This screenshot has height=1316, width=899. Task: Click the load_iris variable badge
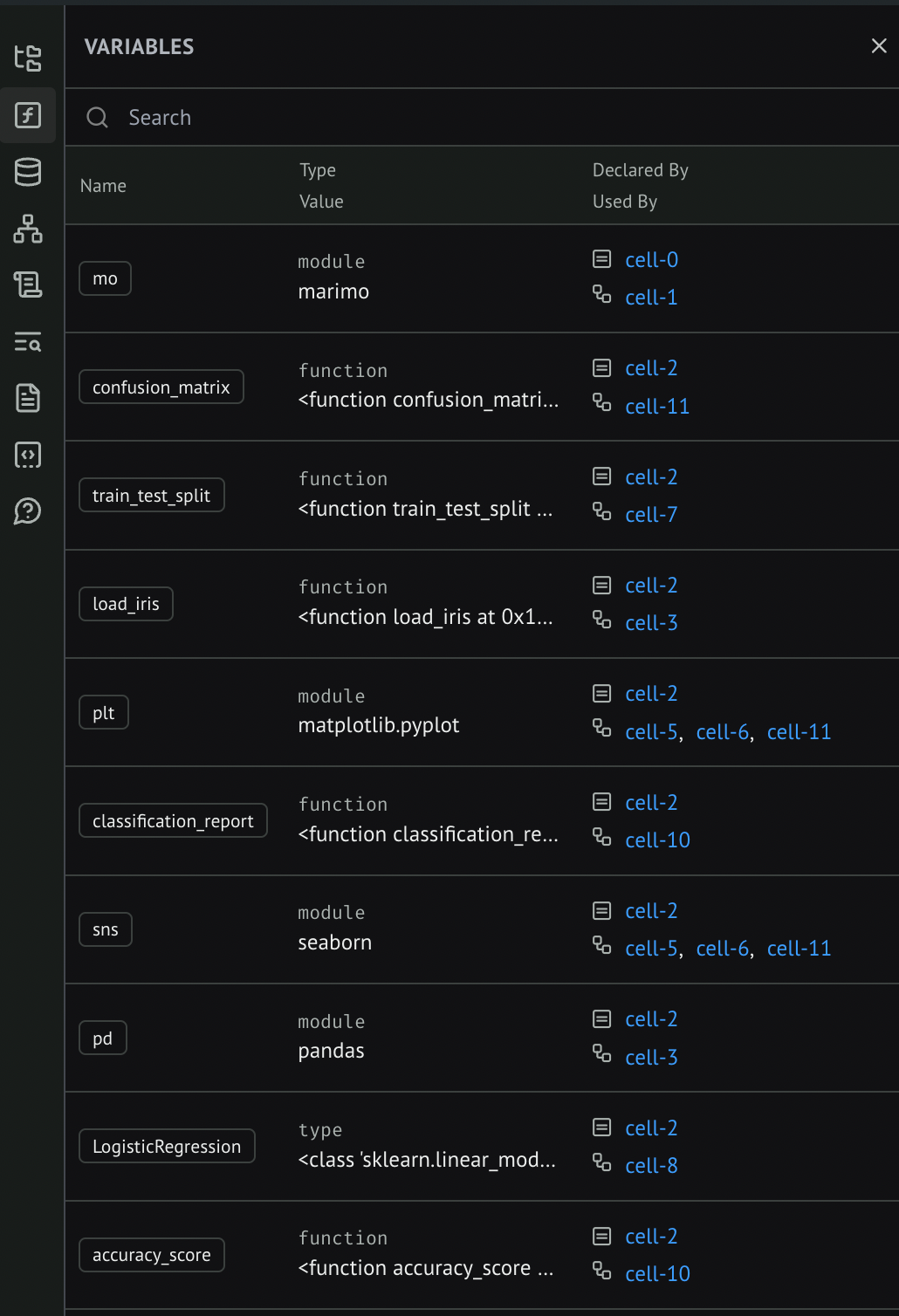[x=127, y=604]
